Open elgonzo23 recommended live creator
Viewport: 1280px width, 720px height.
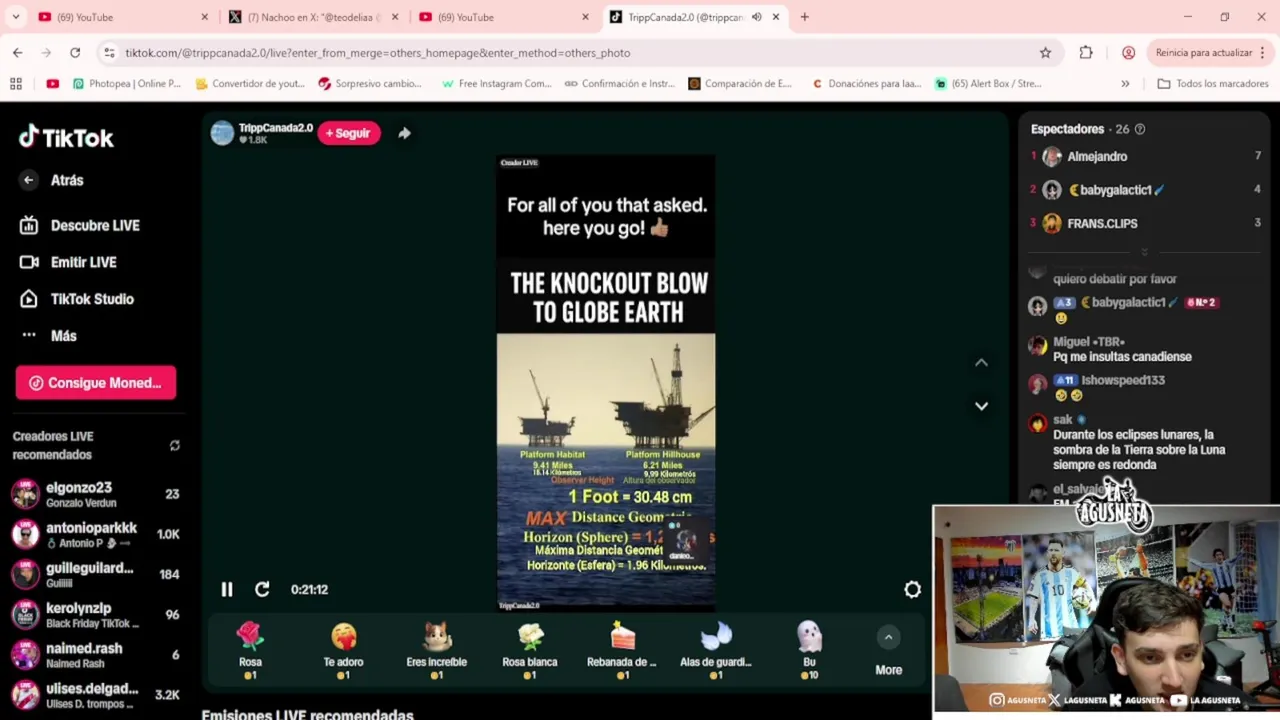(95, 494)
